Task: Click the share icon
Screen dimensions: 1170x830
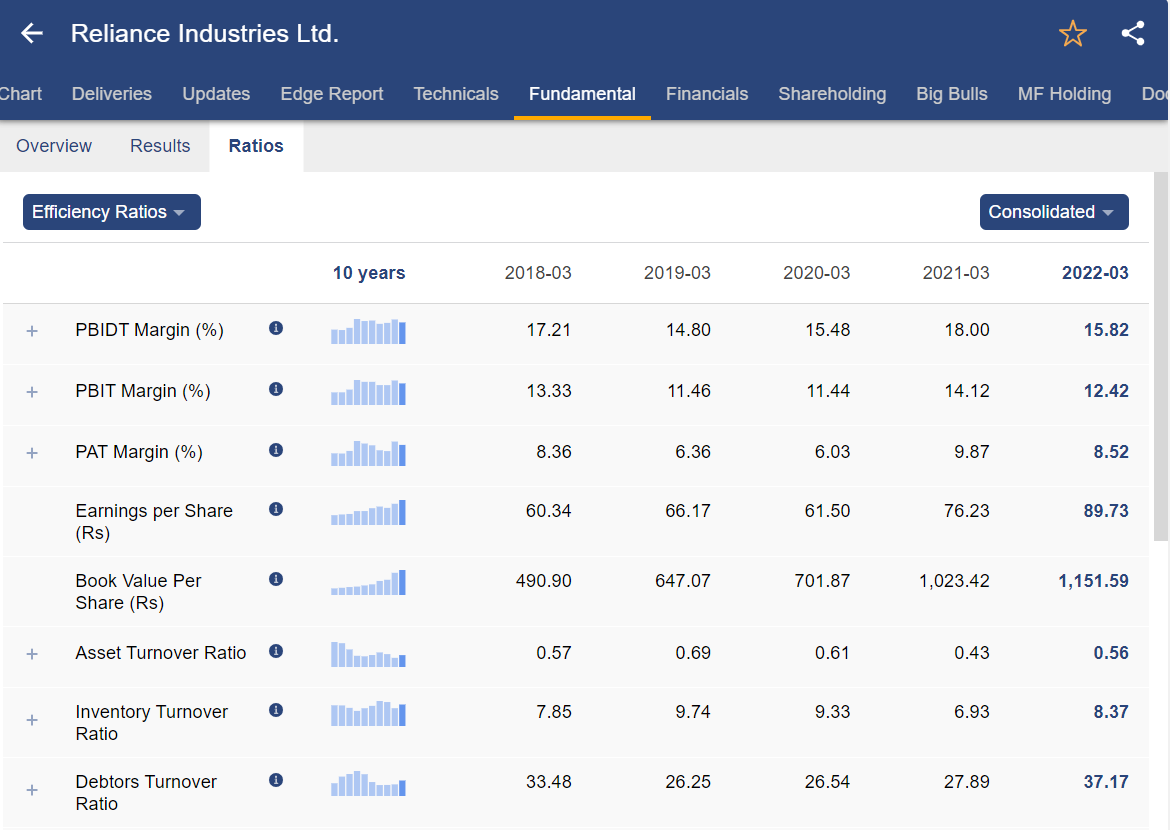Action: [1132, 34]
